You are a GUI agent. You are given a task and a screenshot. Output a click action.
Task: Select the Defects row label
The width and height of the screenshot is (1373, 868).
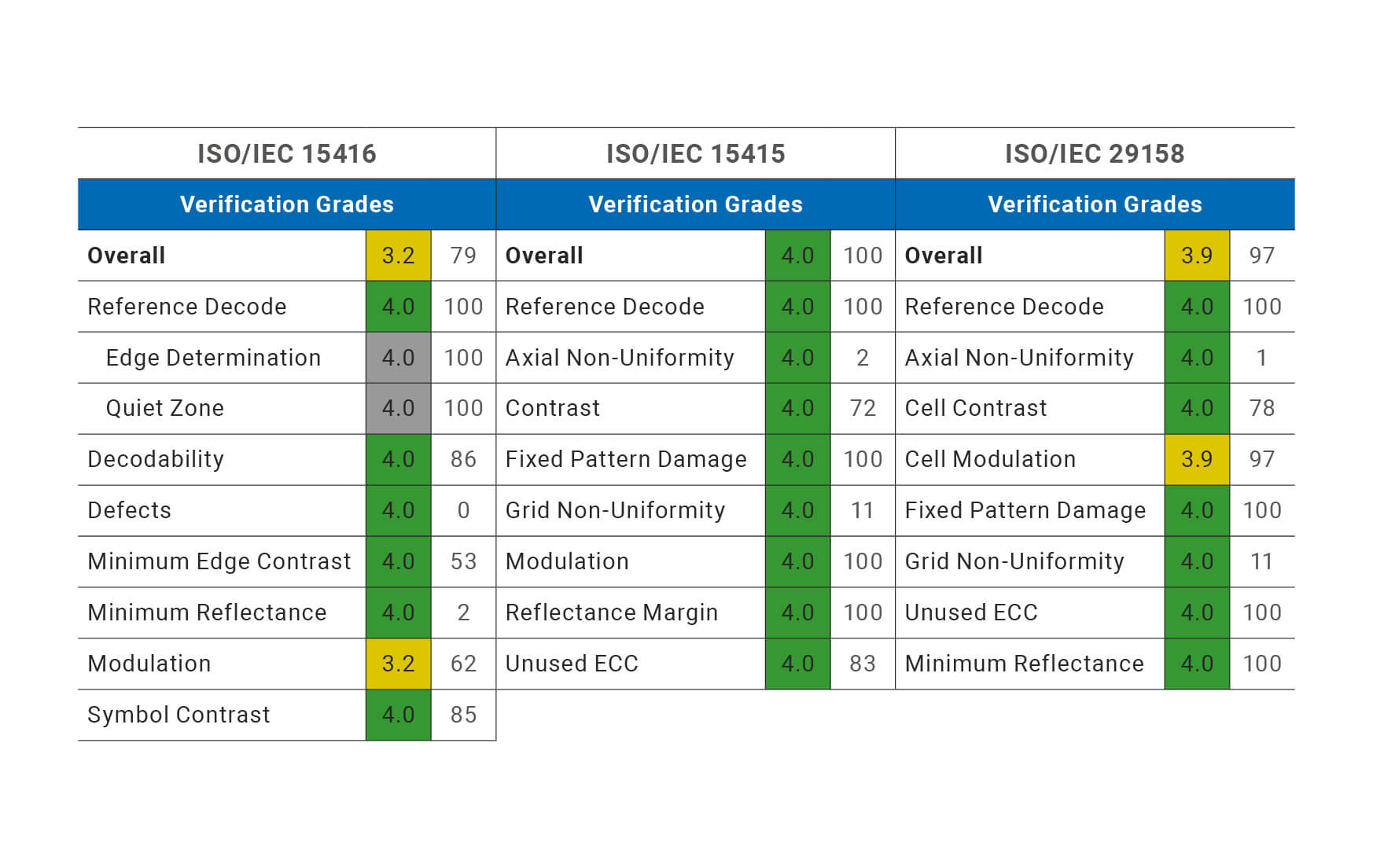[129, 510]
